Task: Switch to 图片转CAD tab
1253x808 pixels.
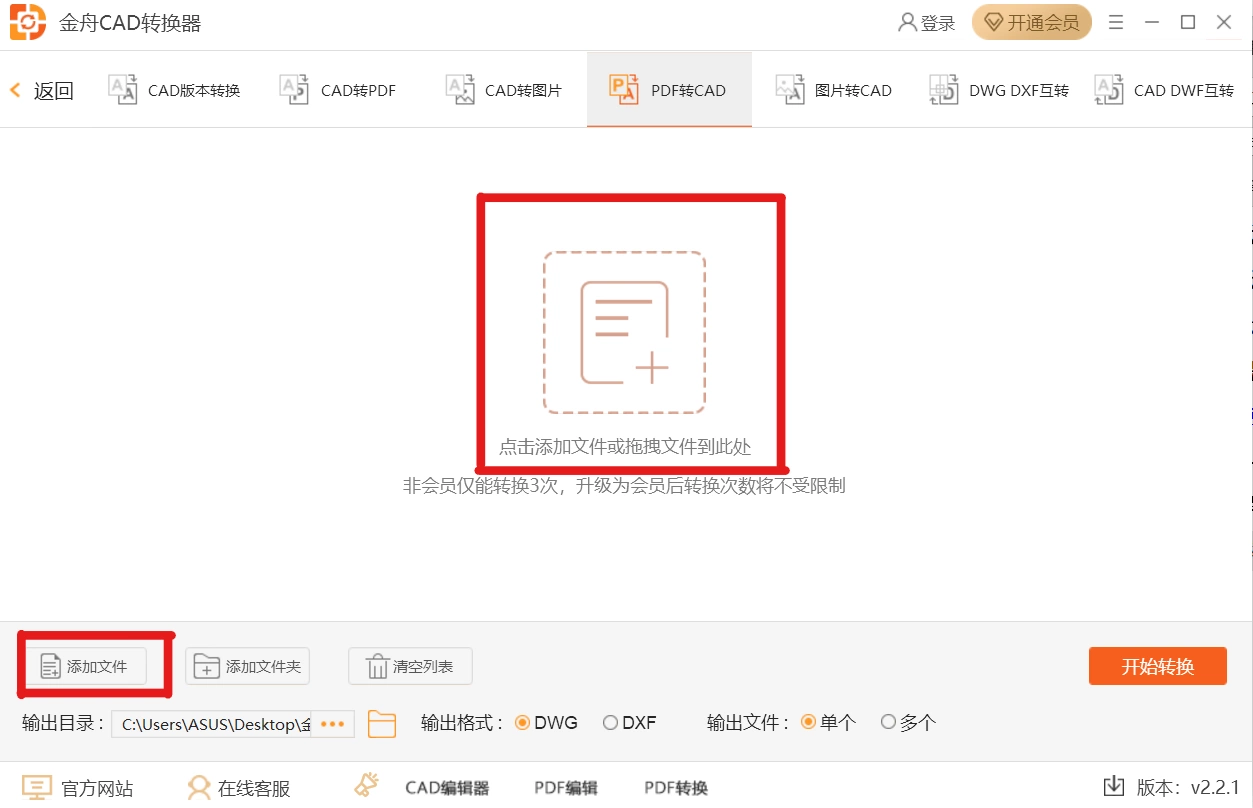Action: tap(834, 90)
